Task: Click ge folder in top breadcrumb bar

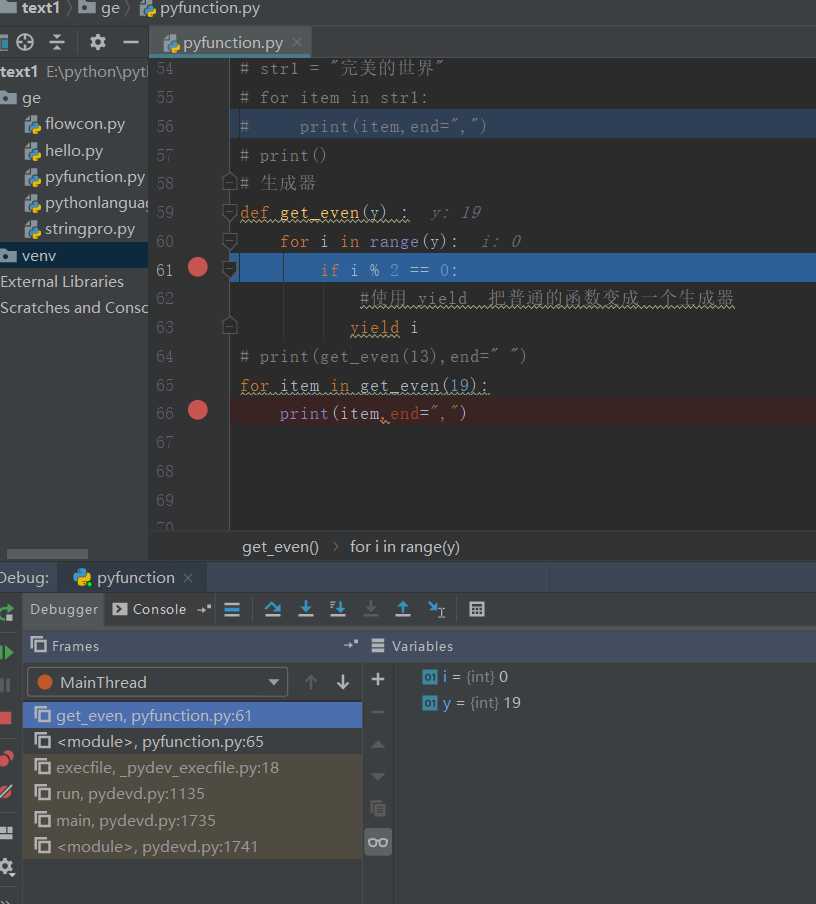Action: 99,8
